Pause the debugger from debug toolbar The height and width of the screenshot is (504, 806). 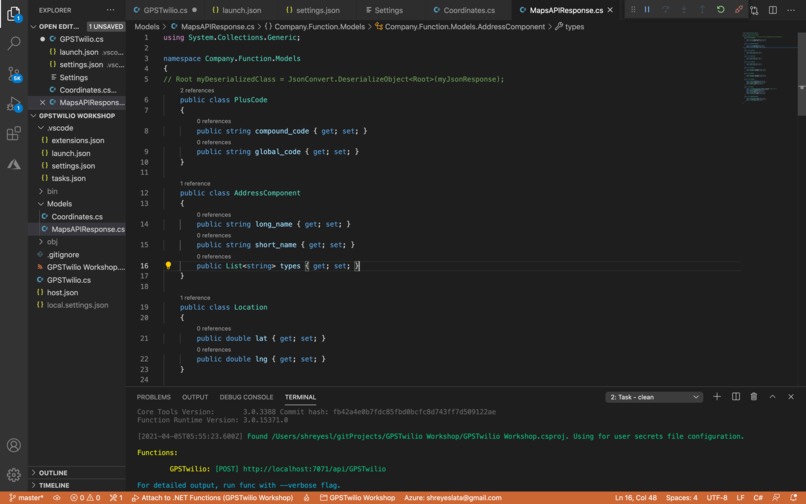[647, 9]
